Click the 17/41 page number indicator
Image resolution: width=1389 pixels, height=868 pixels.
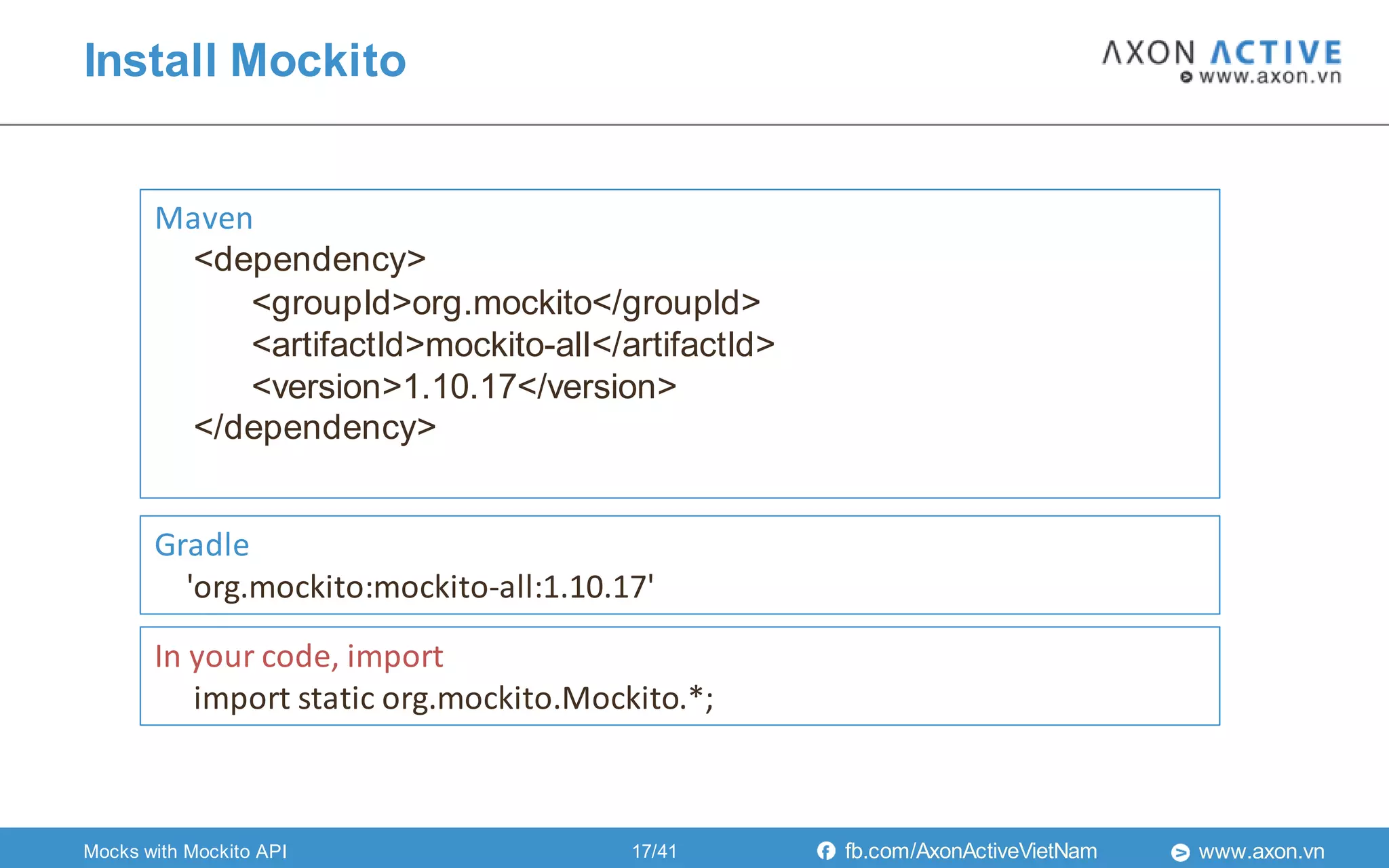tap(654, 852)
